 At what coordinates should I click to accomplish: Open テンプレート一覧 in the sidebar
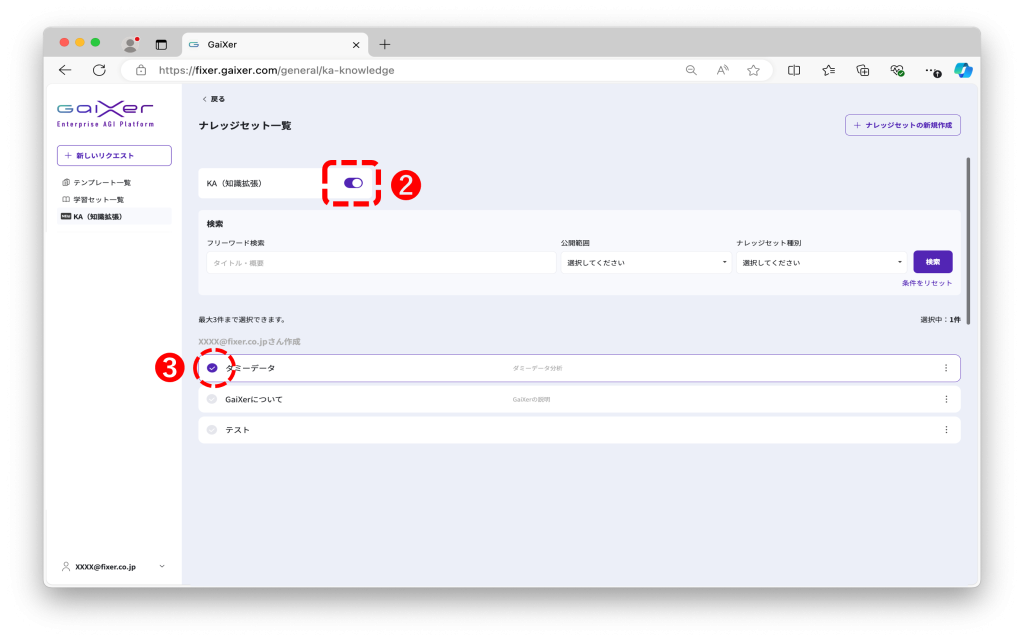pos(102,183)
